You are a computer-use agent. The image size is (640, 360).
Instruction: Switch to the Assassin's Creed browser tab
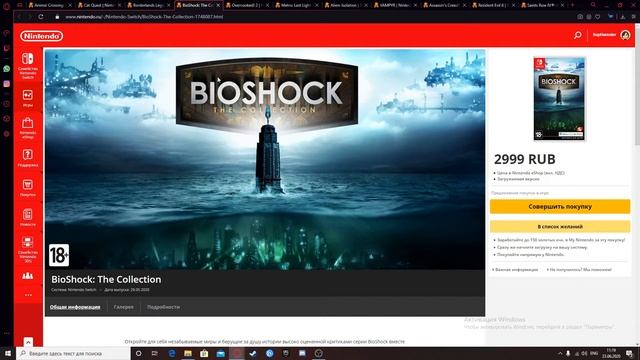coord(444,5)
